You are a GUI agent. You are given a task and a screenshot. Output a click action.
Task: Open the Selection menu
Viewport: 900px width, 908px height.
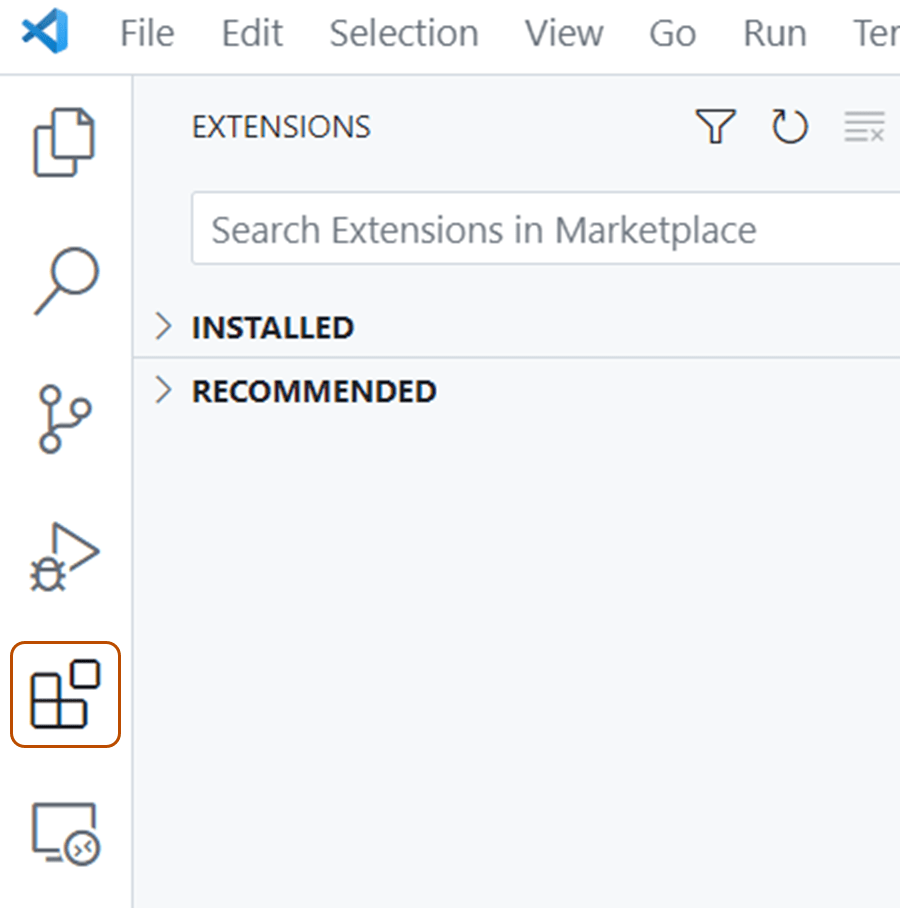pyautogui.click(x=403, y=33)
